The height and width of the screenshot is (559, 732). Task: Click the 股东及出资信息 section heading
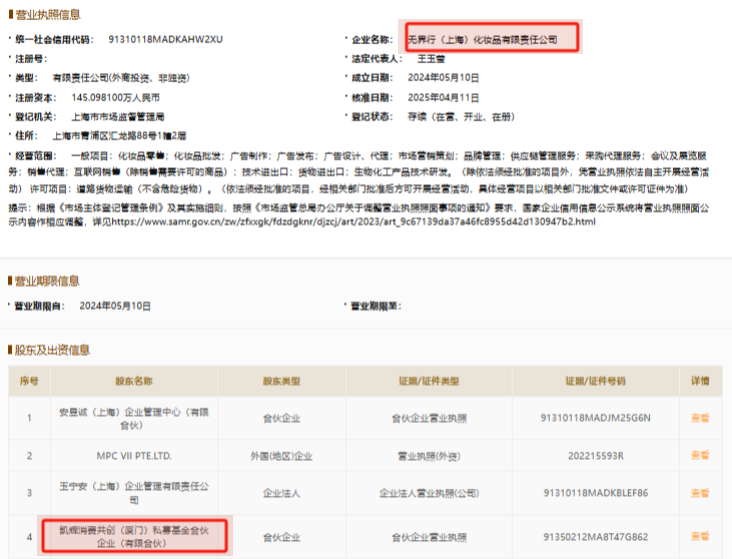coord(52,350)
